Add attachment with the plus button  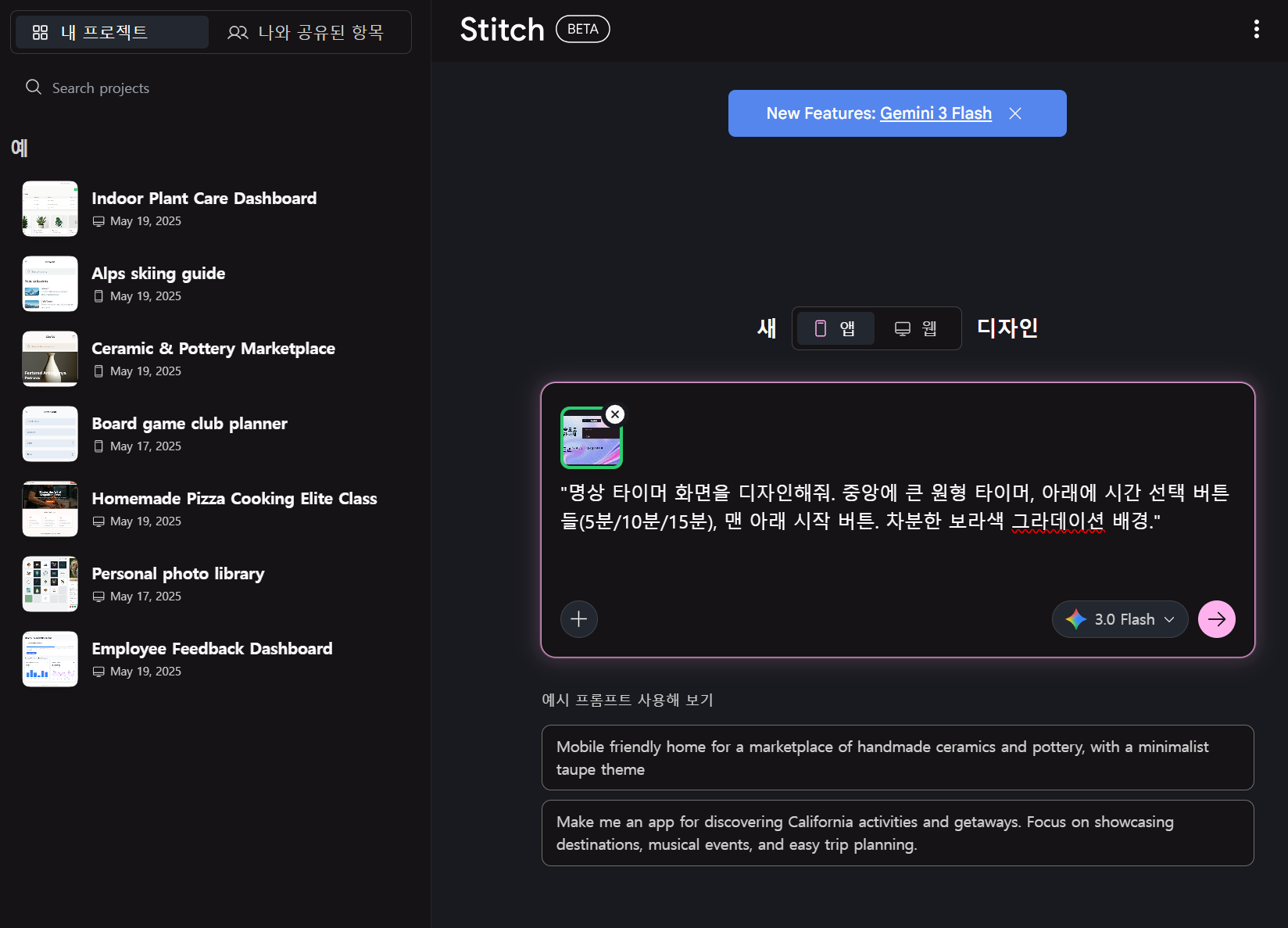pyautogui.click(x=579, y=619)
